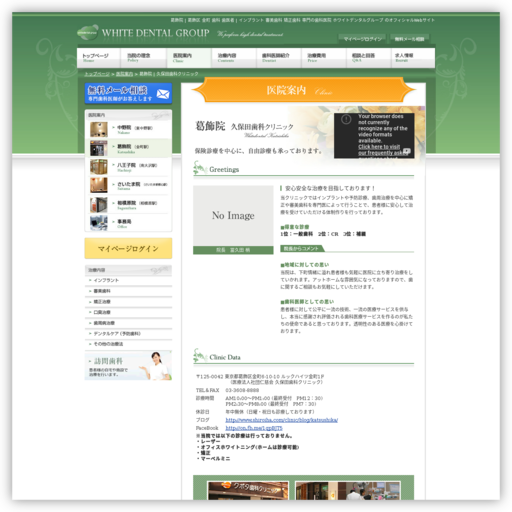Screen dimensions: 512x512
Task: Open the Q&A nav tab
Action: 369,58
